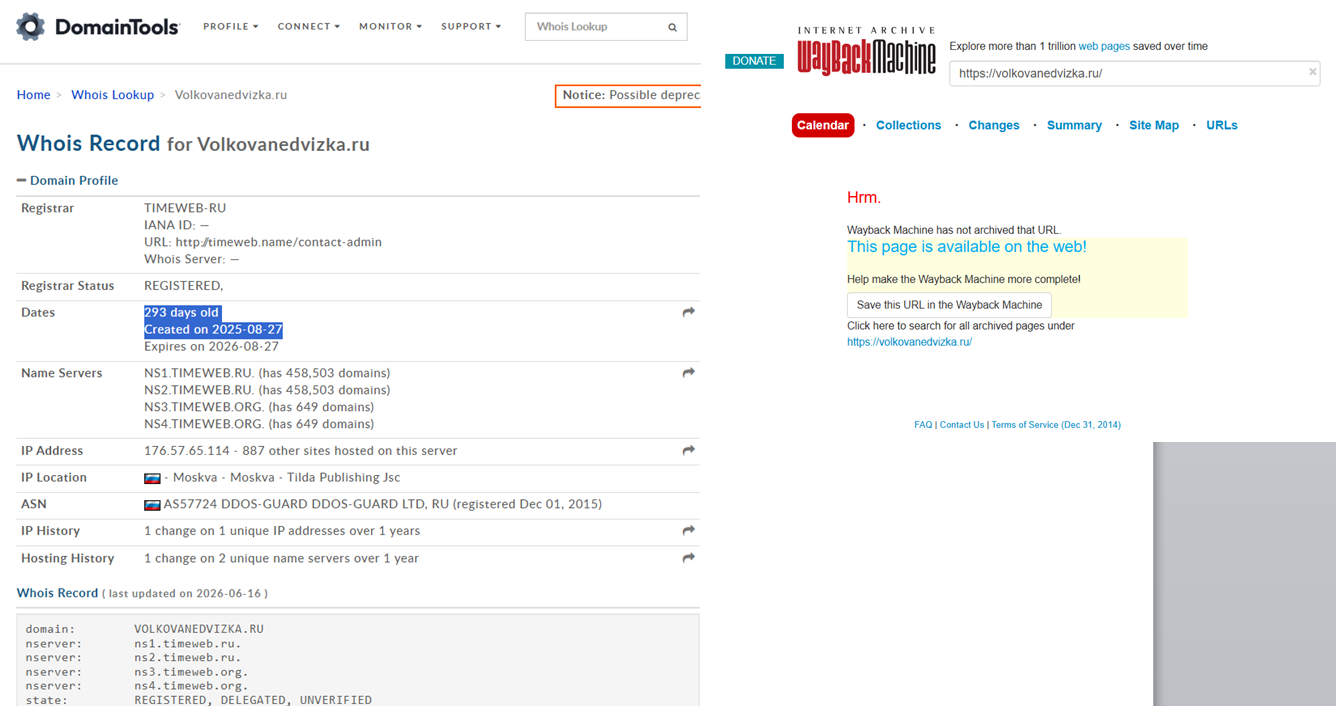
Task: Open the Terms of Service footer link
Action: point(1056,425)
